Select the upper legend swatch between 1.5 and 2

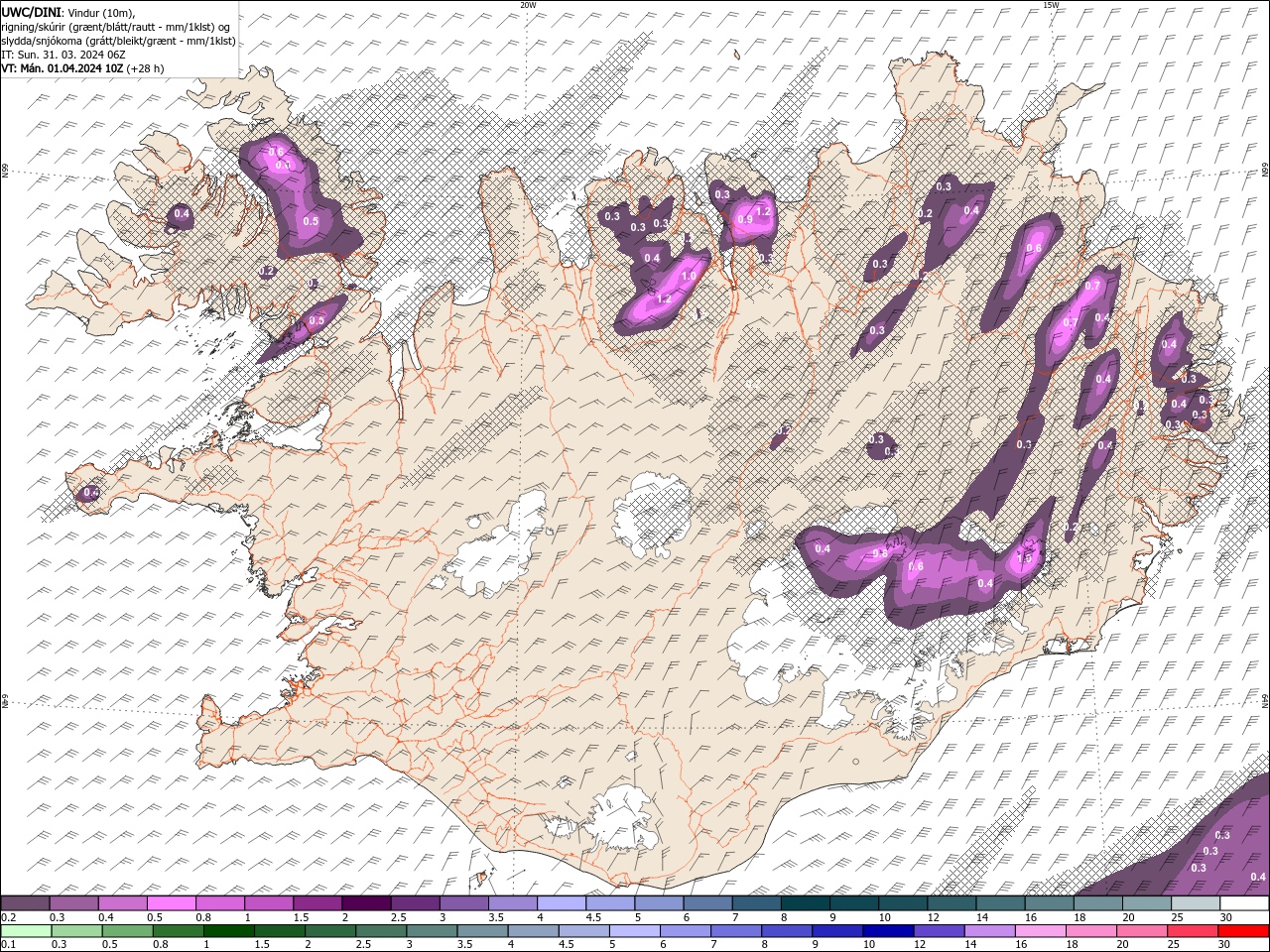coord(317,903)
